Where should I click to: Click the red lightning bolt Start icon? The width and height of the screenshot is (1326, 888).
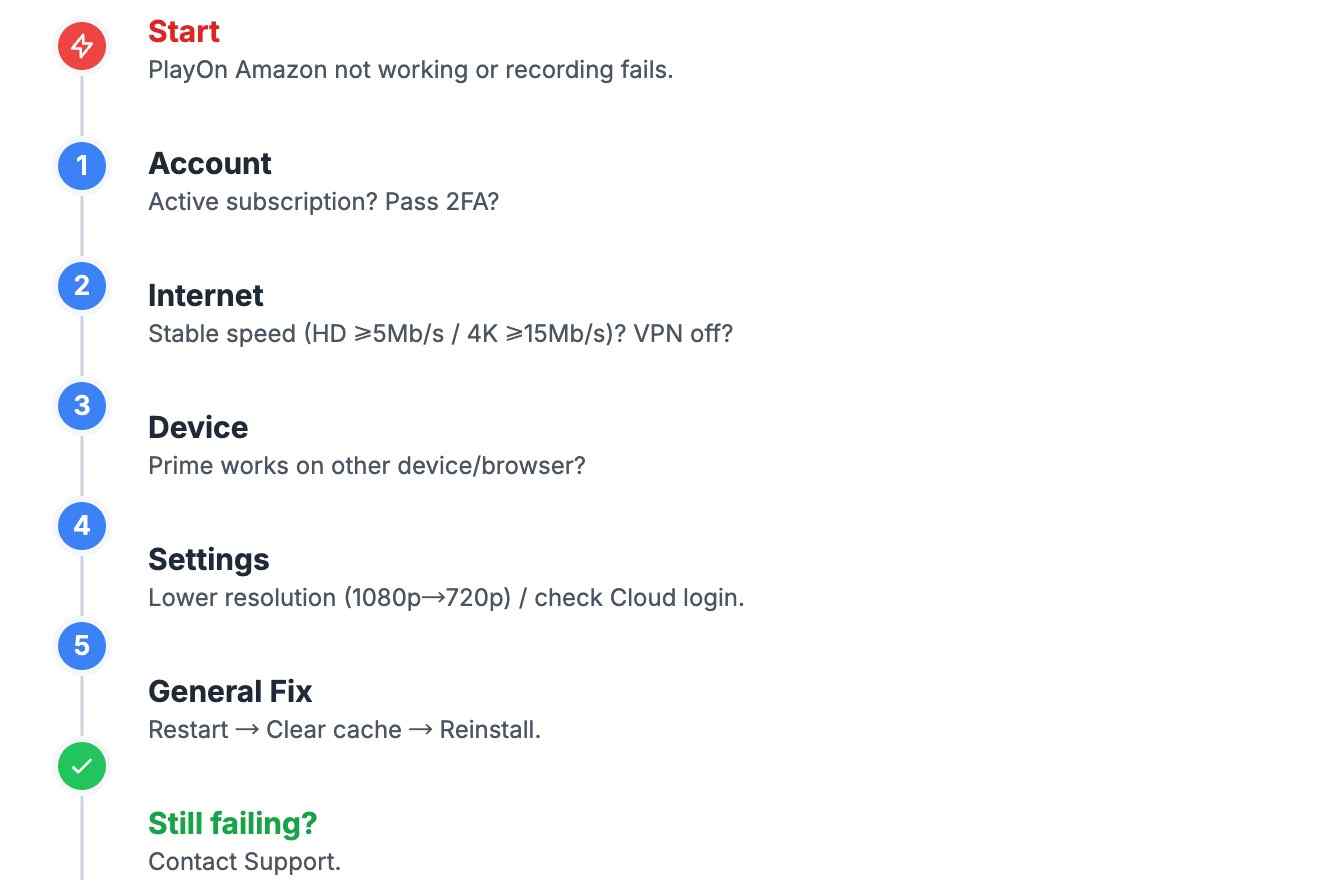pos(82,45)
